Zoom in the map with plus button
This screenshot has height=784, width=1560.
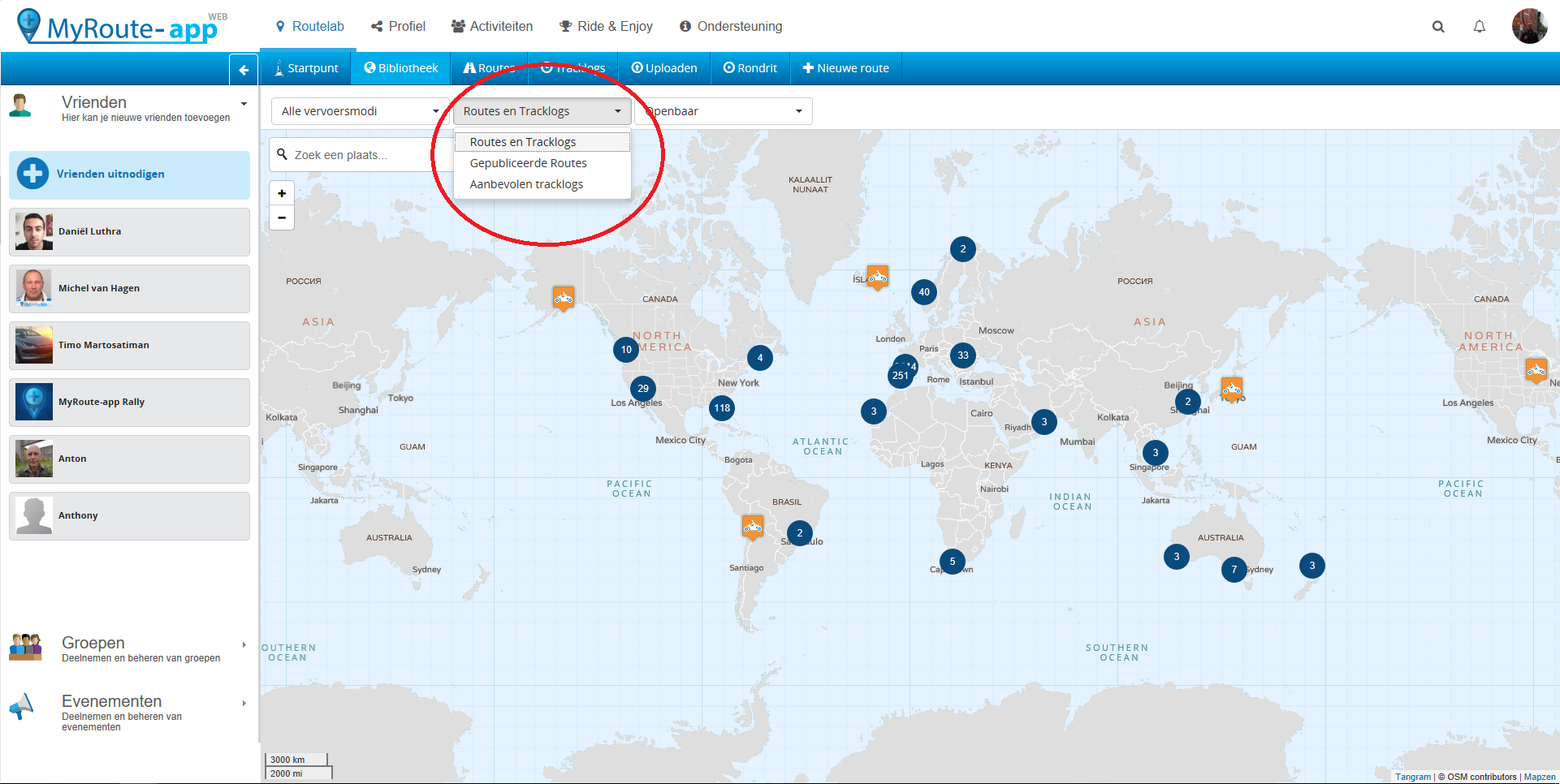click(282, 193)
